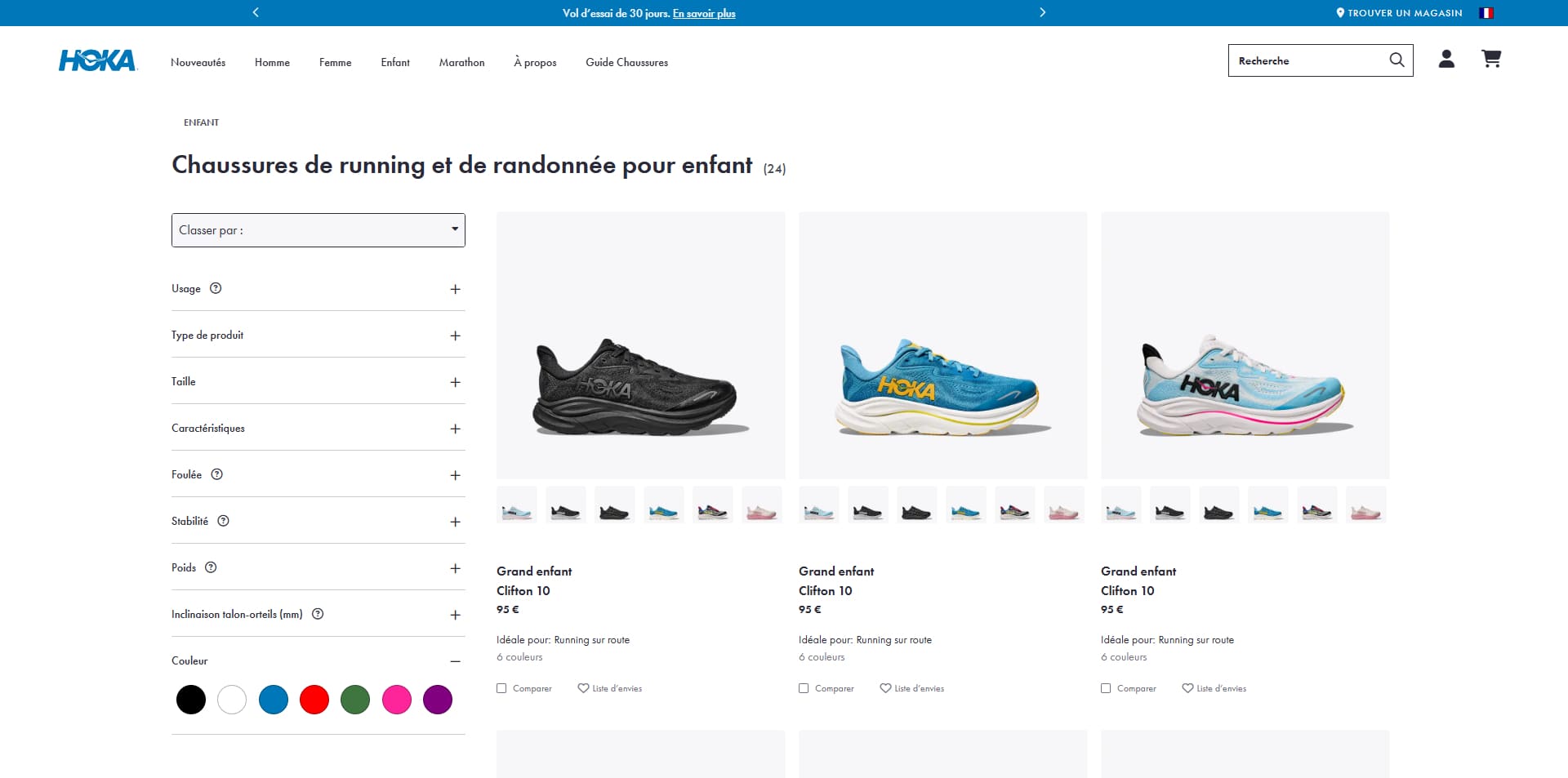
Task: Select black-white thumbnail of third product
Action: [x=1170, y=505]
